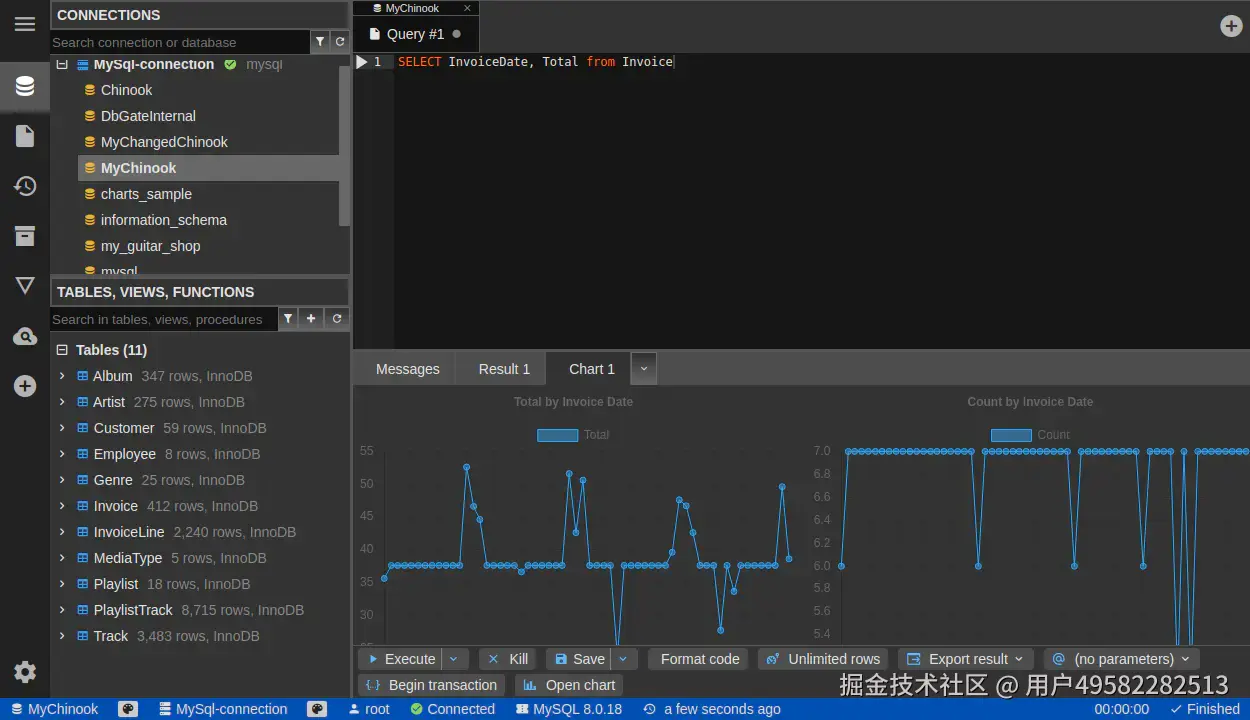Expand the Artist table

pos(62,402)
